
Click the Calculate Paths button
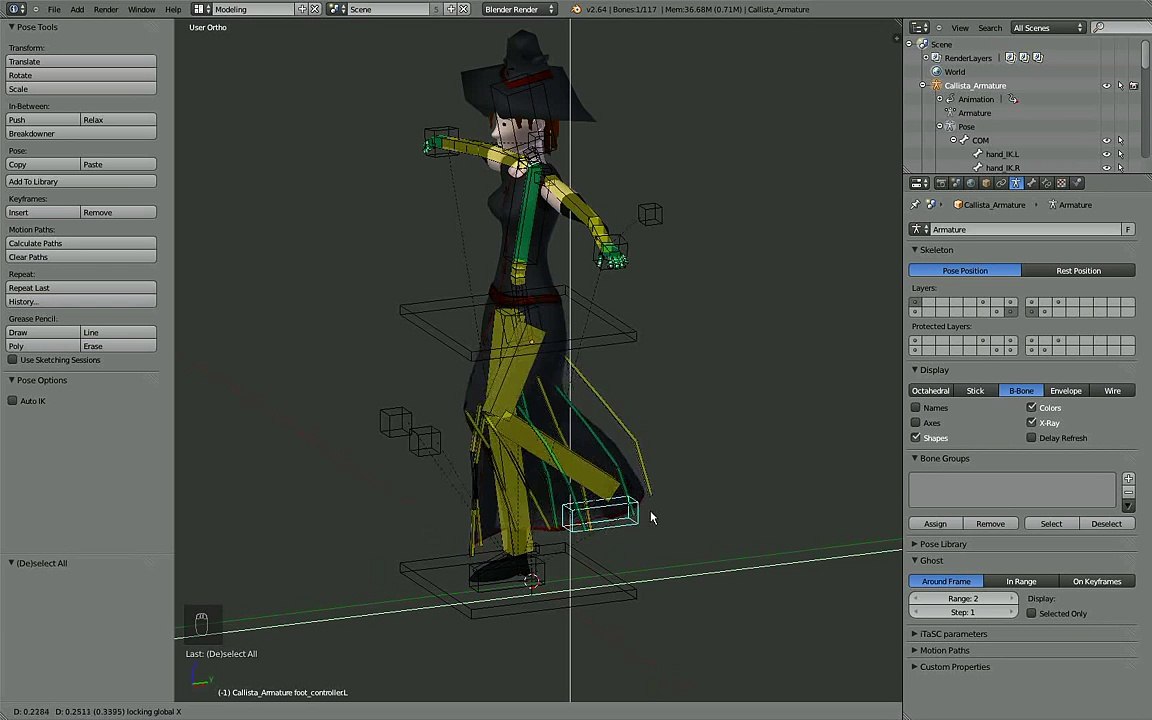pyautogui.click(x=81, y=243)
